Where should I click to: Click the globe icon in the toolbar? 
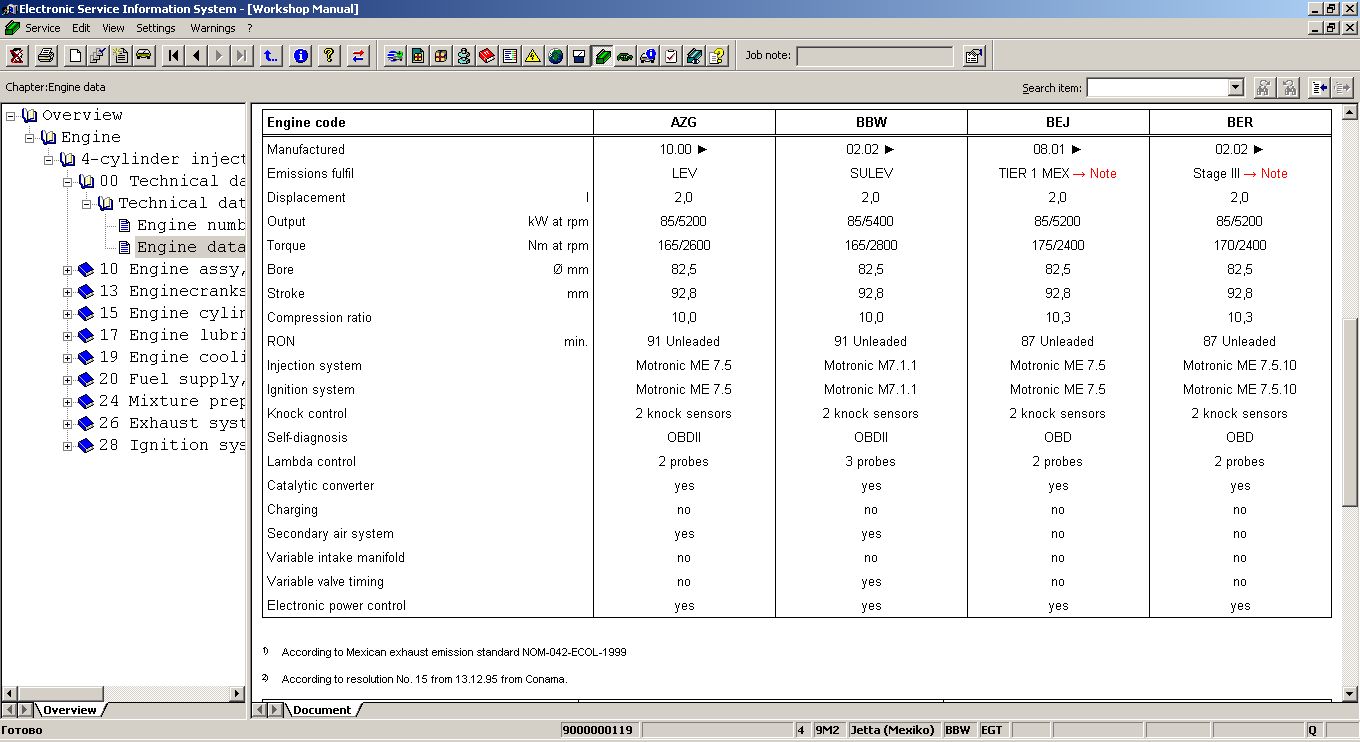(556, 56)
